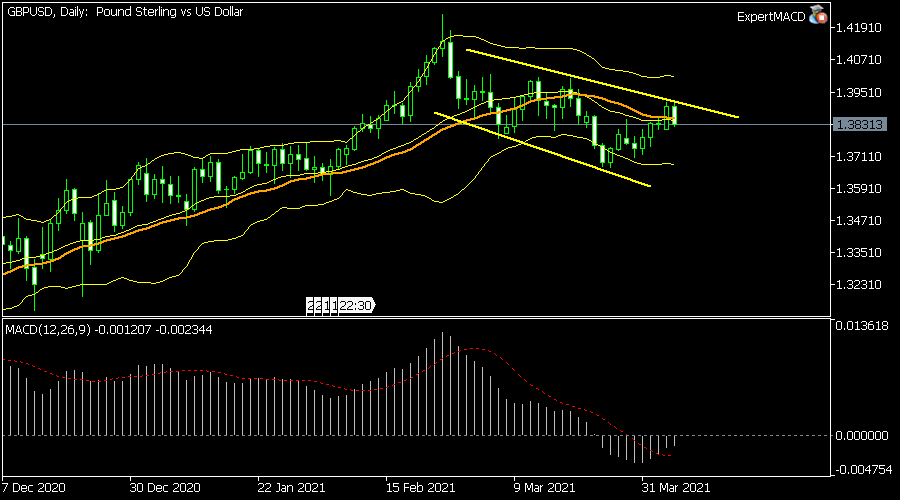
Task: Click the current price label 1.38313
Action: (858, 124)
